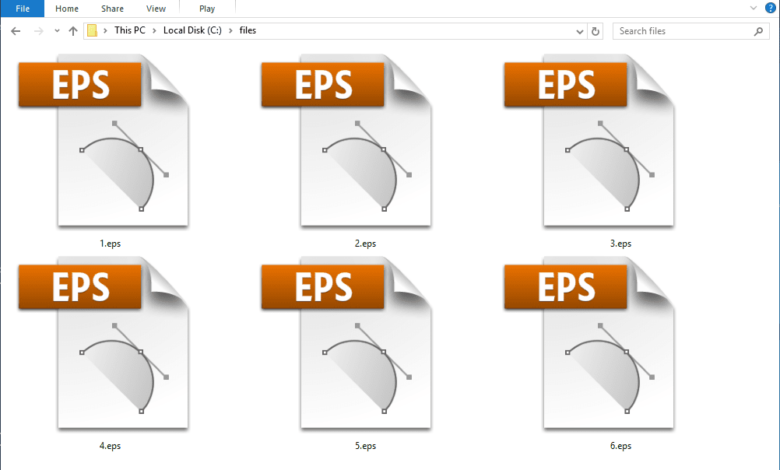This screenshot has height=470, width=780.
Task: Open address bar history dropdown
Action: 580,31
